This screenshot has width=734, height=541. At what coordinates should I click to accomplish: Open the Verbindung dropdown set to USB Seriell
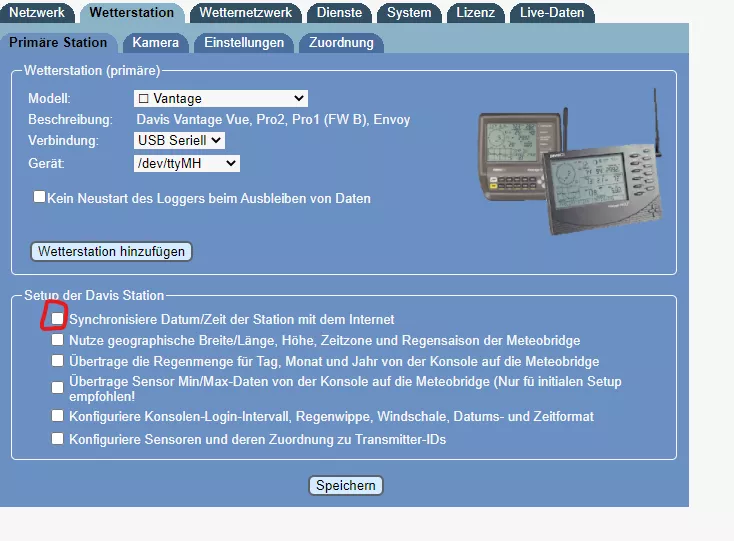[179, 140]
